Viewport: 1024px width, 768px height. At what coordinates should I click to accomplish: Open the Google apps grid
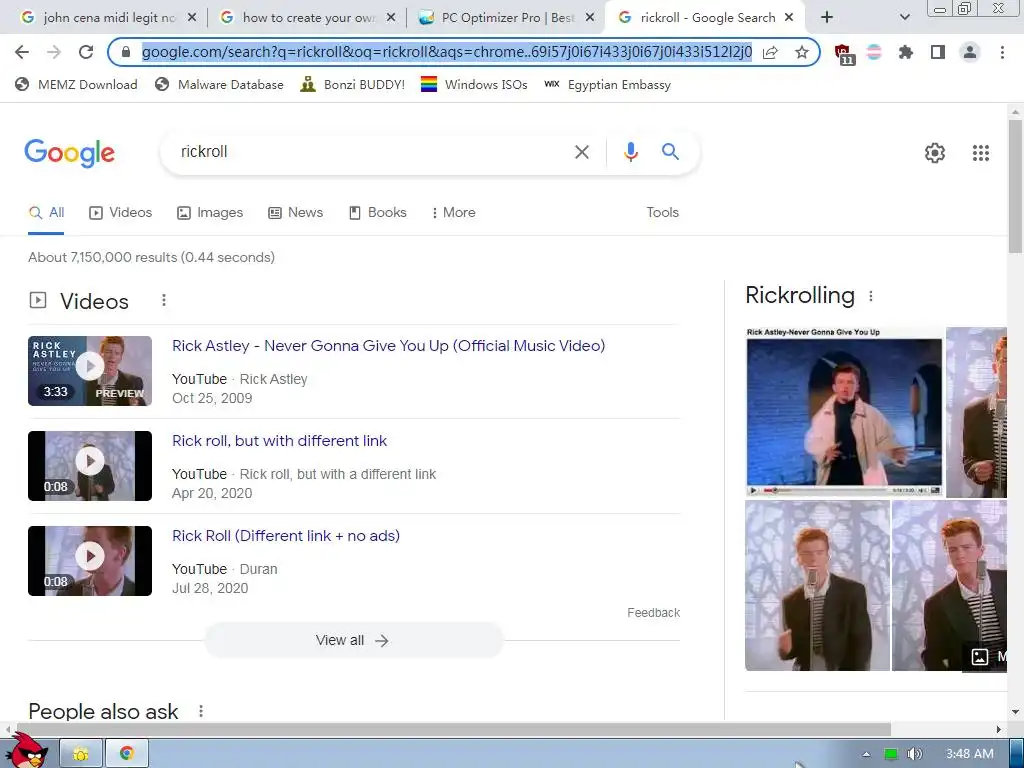980,153
